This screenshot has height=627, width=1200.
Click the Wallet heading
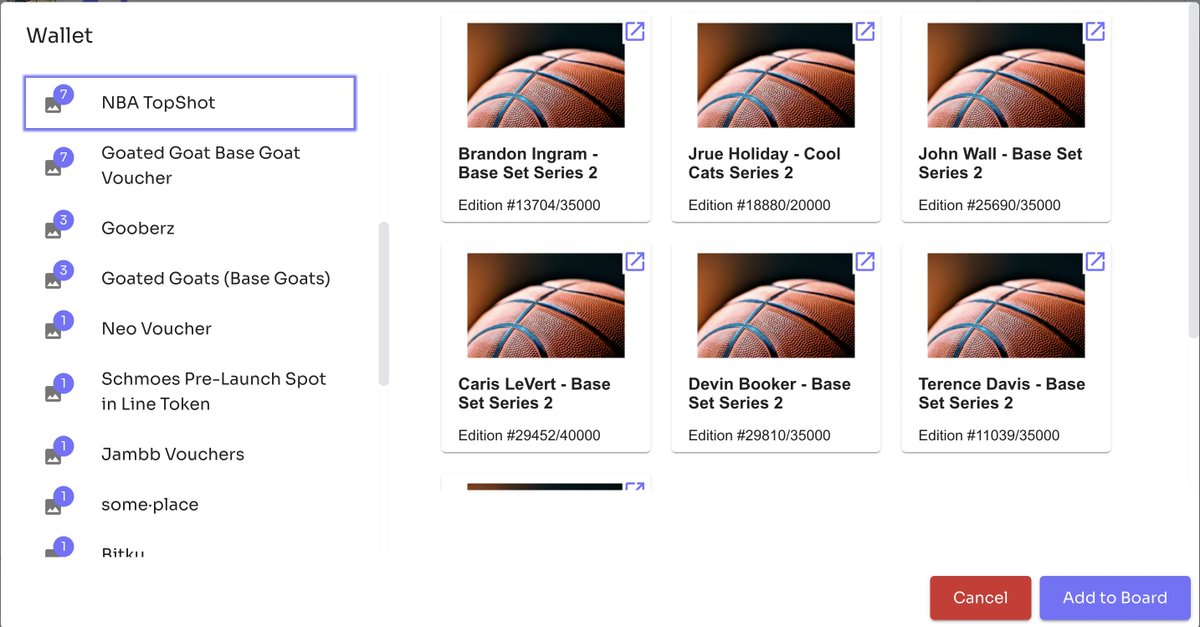click(x=59, y=35)
